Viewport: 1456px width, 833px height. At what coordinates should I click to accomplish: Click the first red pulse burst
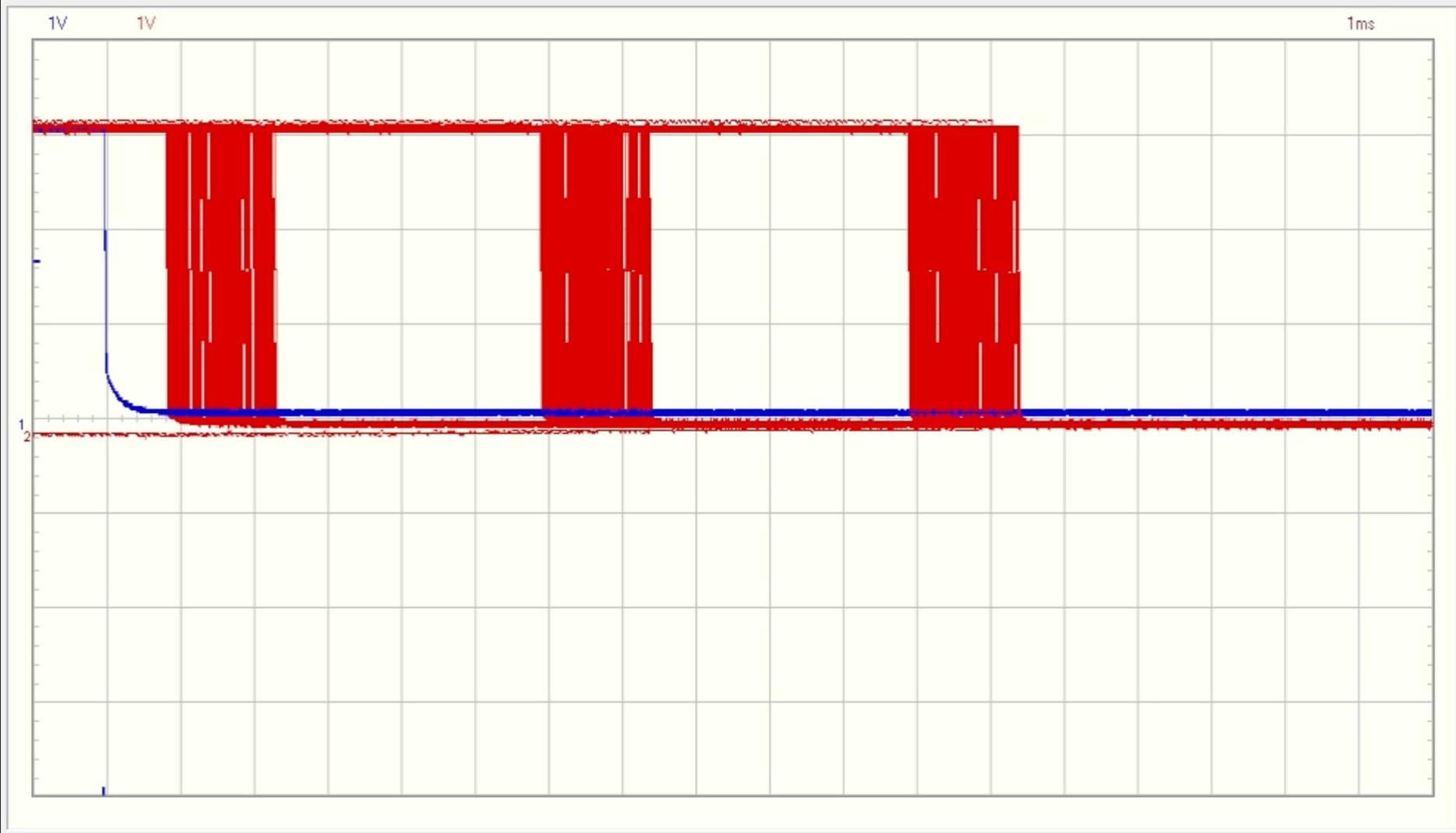pyautogui.click(x=221, y=269)
